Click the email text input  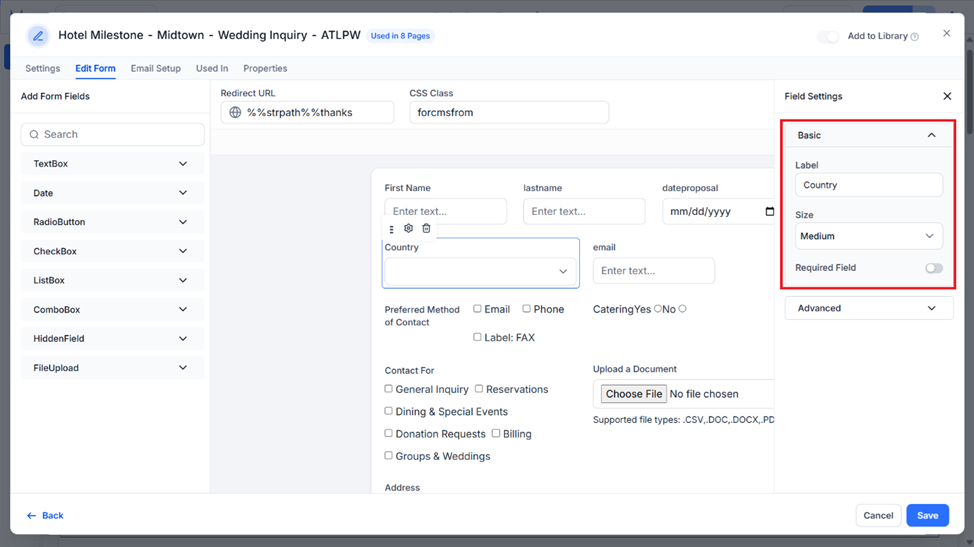point(653,271)
